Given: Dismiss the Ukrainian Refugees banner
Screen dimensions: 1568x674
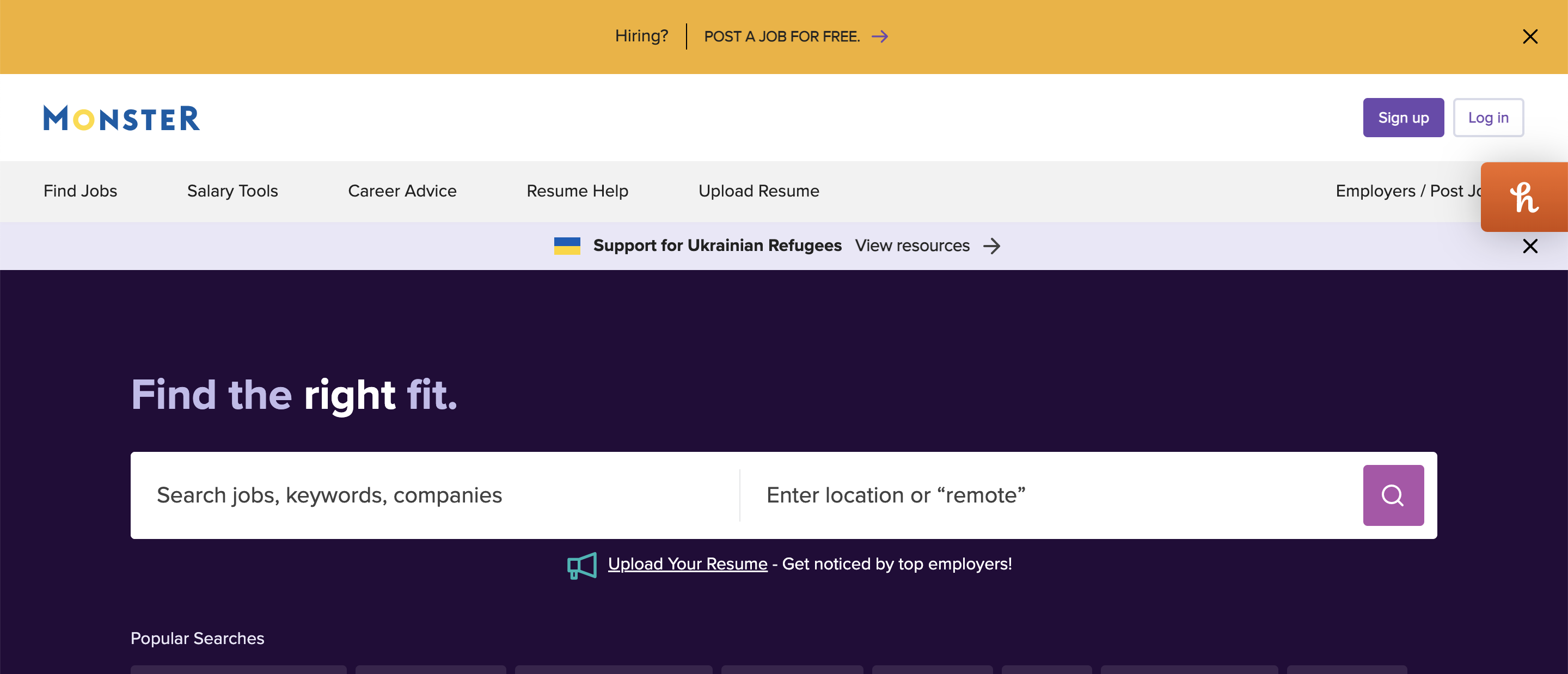Looking at the screenshot, I should coord(1530,246).
